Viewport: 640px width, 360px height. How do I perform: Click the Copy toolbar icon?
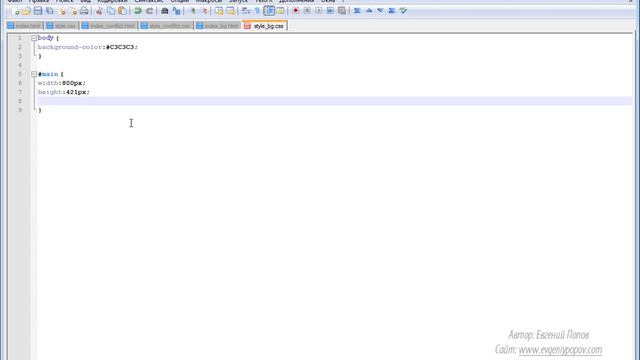pyautogui.click(x=111, y=11)
